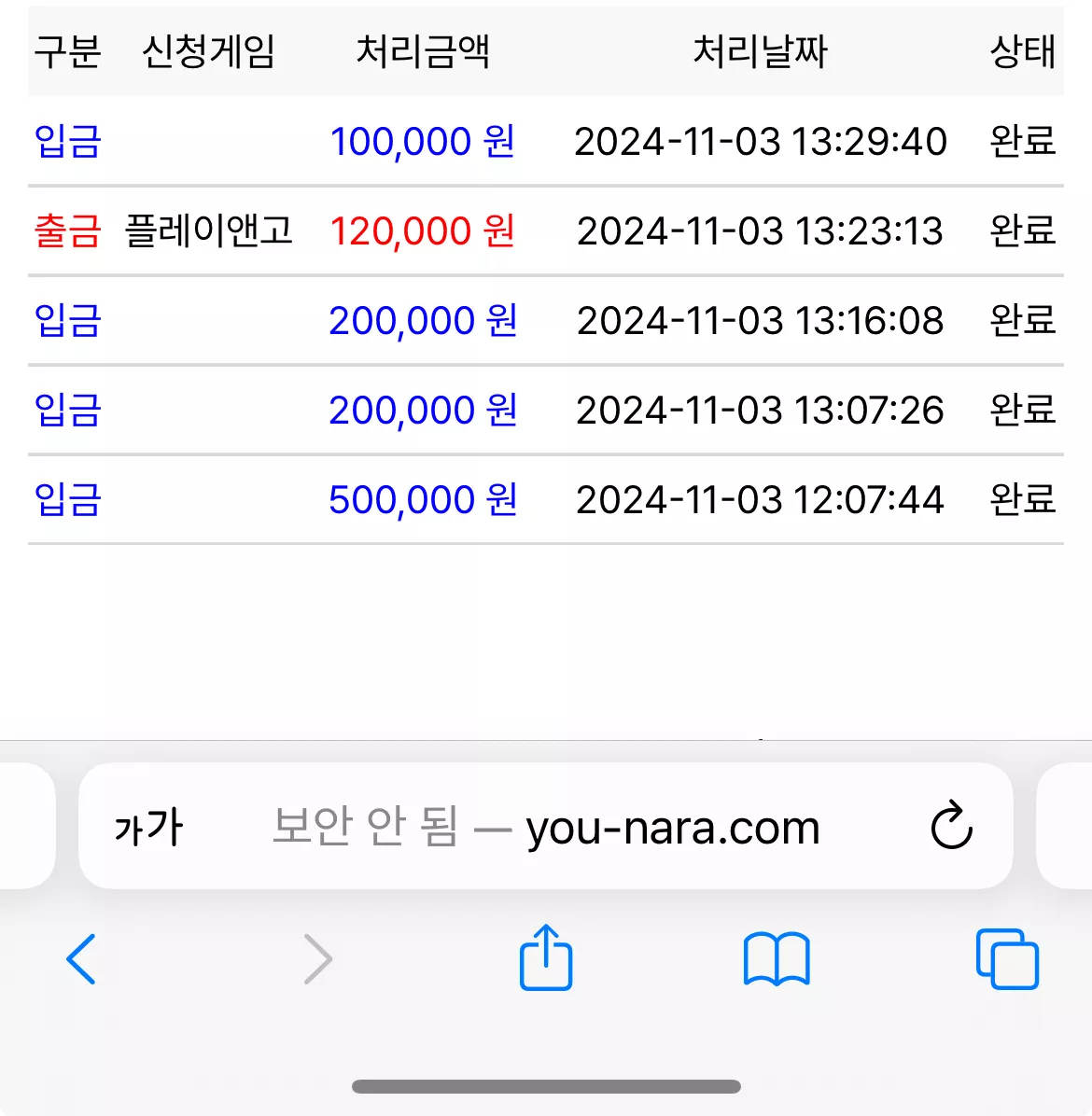Tap the you-nara.com address field
Viewport: 1092px width, 1116px height.
[546, 826]
